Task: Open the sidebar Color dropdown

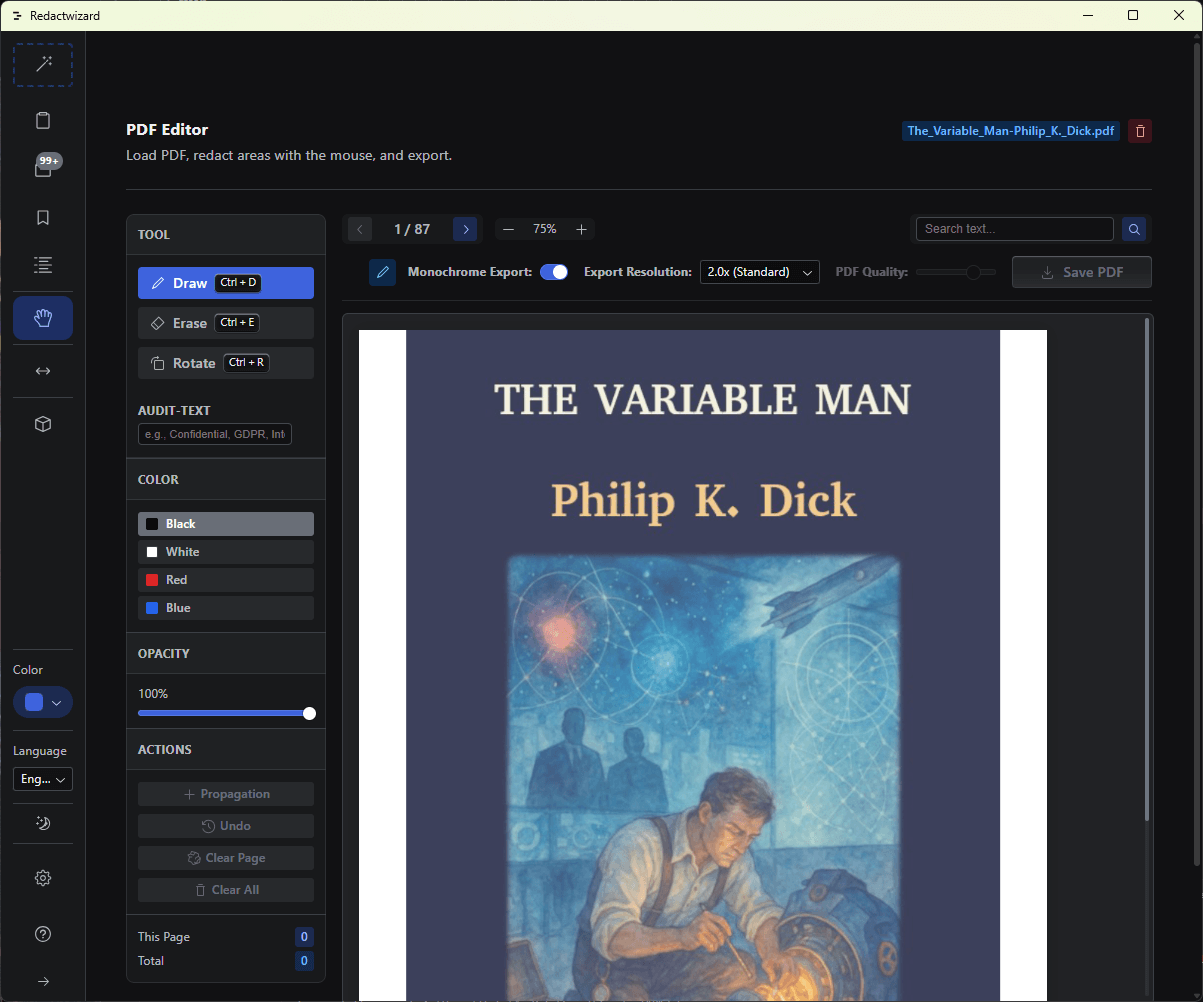Action: click(43, 703)
